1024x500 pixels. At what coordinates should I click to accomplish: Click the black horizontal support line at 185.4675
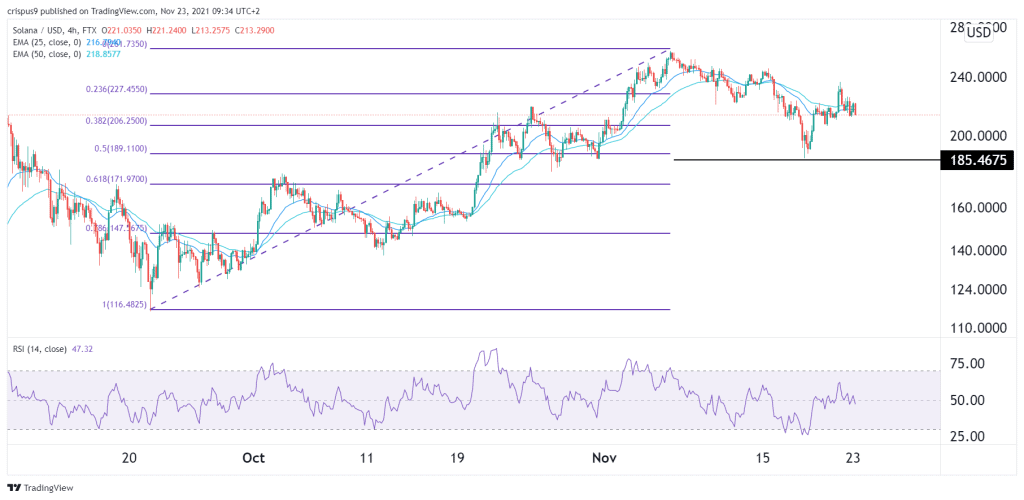point(807,159)
